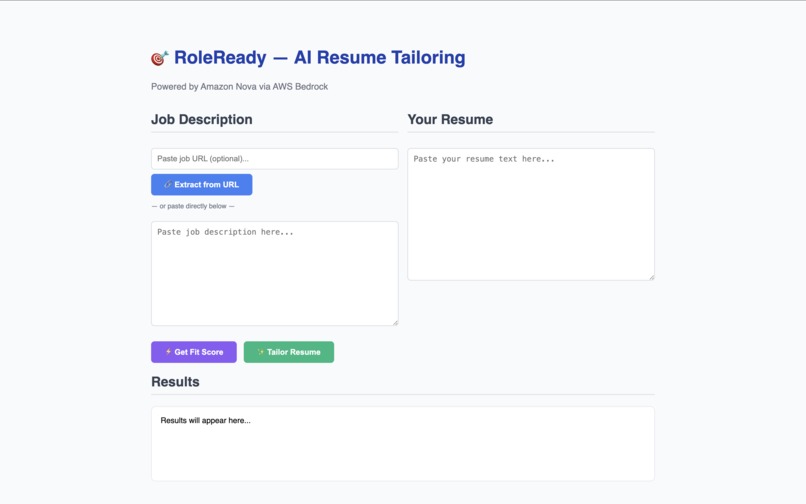Viewport: 806px width, 504px height.
Task: Click the Your Resume heading
Action: tap(450, 119)
